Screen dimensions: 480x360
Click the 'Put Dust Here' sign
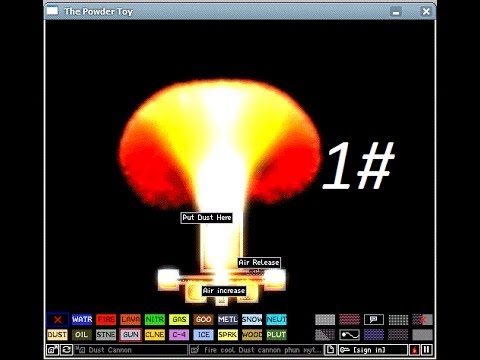206,218
